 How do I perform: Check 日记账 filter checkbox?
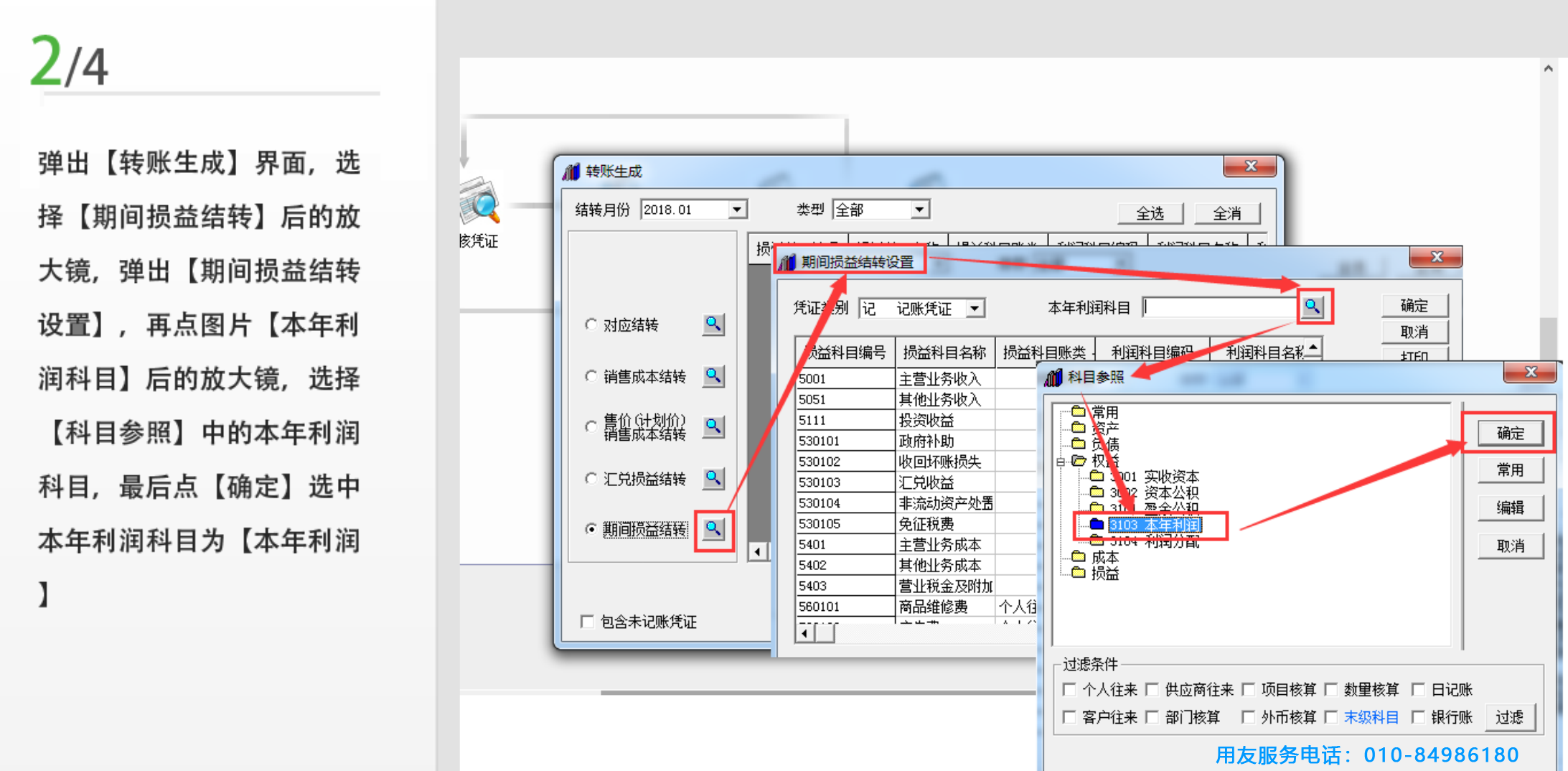pos(1418,689)
